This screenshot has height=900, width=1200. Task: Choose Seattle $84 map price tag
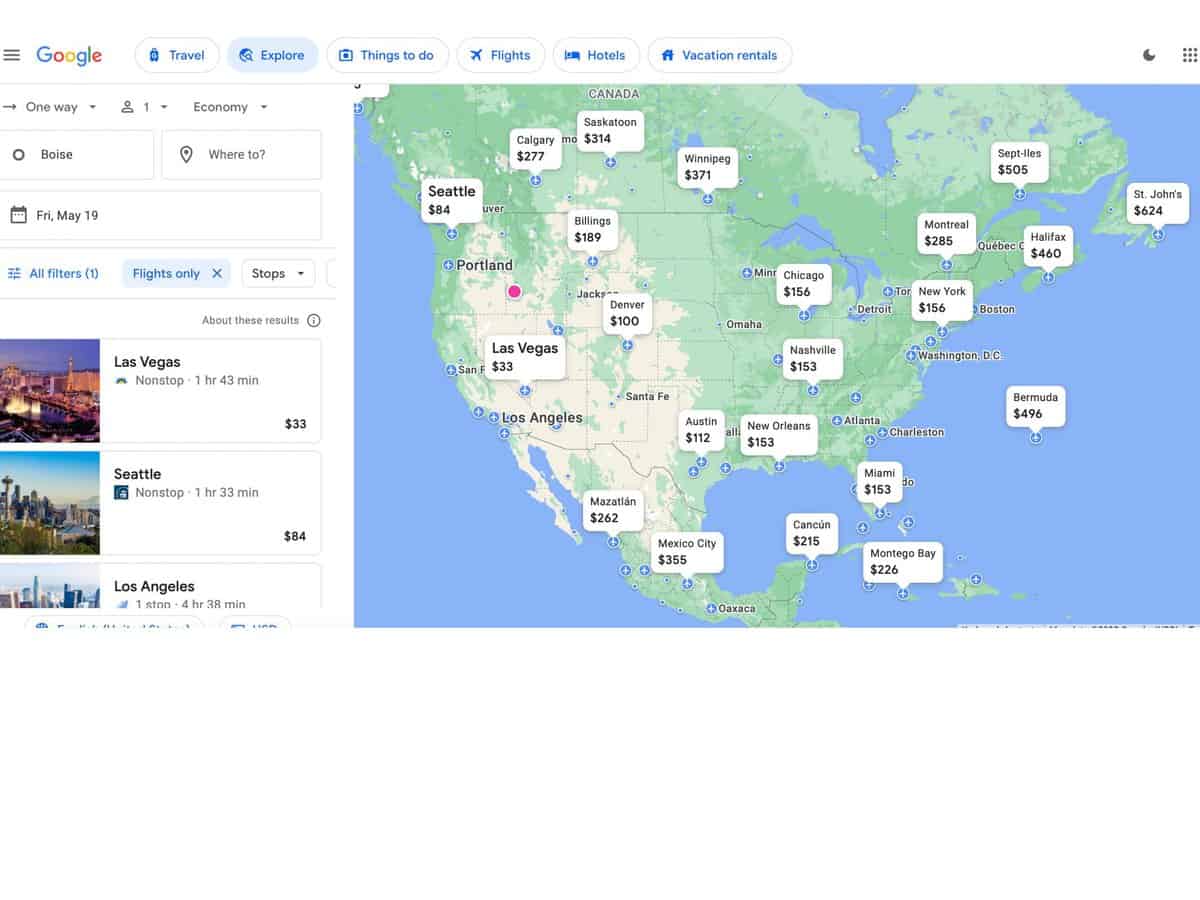coord(451,200)
